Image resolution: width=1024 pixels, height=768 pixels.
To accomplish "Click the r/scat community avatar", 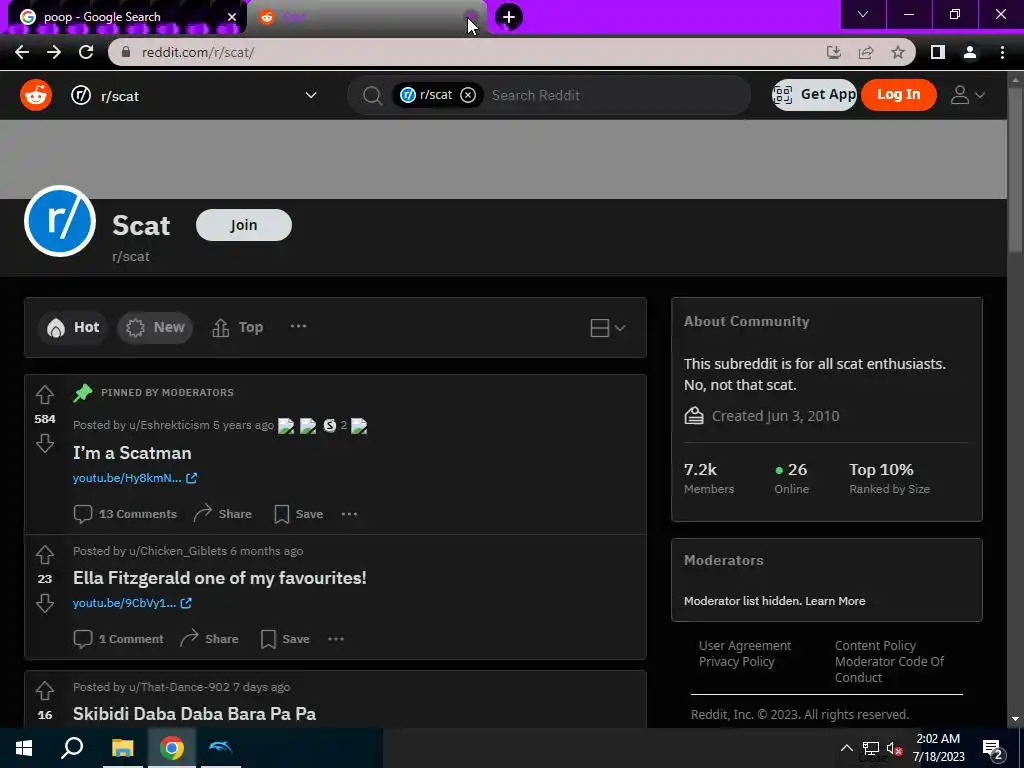I will (59, 221).
